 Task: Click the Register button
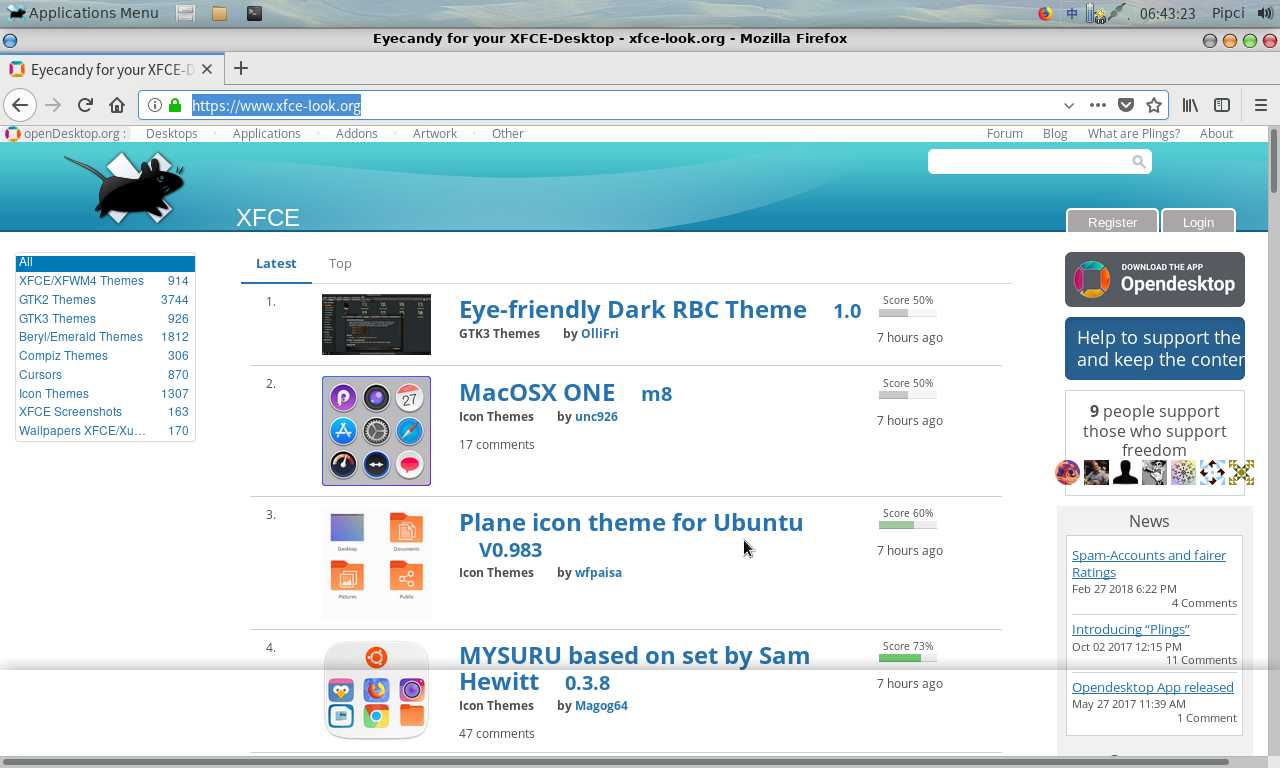(1112, 221)
